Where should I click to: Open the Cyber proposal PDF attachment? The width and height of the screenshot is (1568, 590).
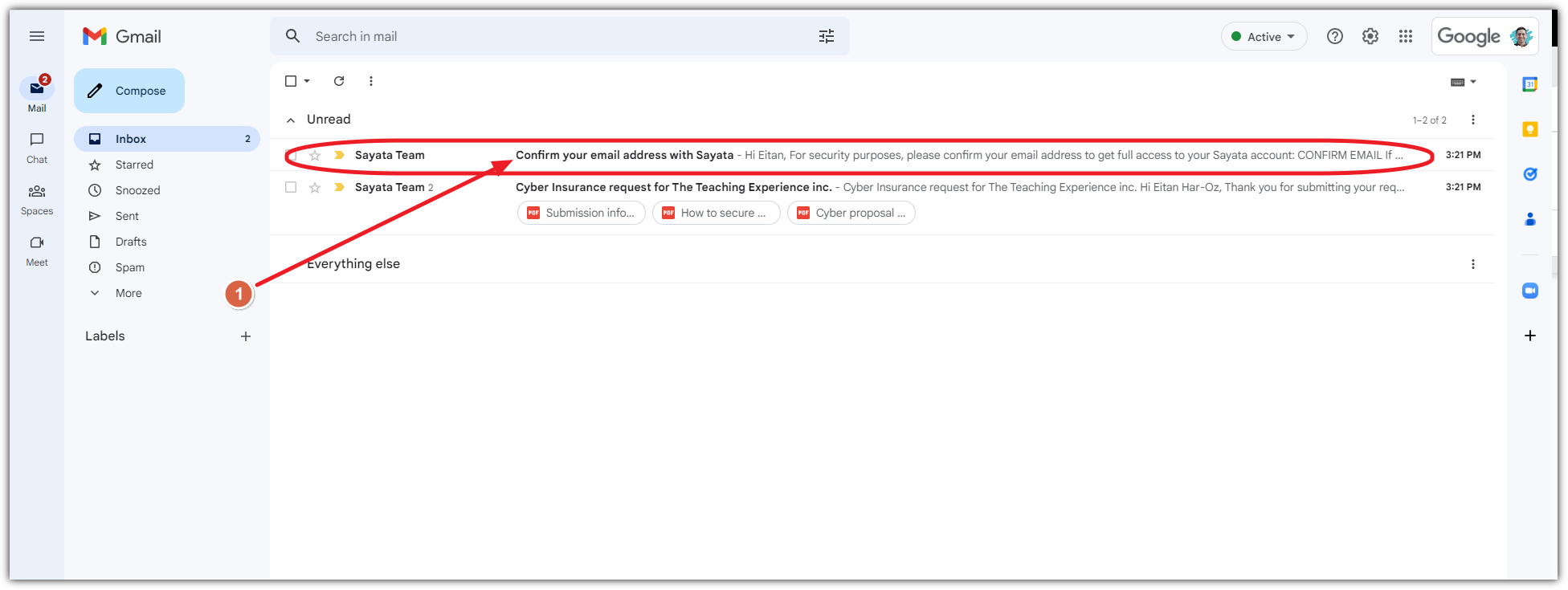click(851, 213)
